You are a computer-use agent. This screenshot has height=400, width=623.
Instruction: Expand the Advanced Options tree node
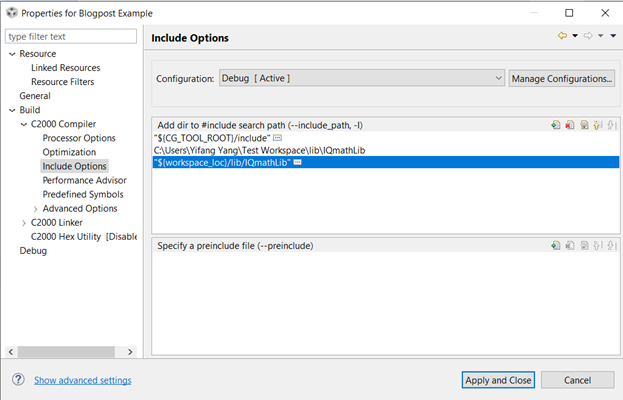(36, 208)
